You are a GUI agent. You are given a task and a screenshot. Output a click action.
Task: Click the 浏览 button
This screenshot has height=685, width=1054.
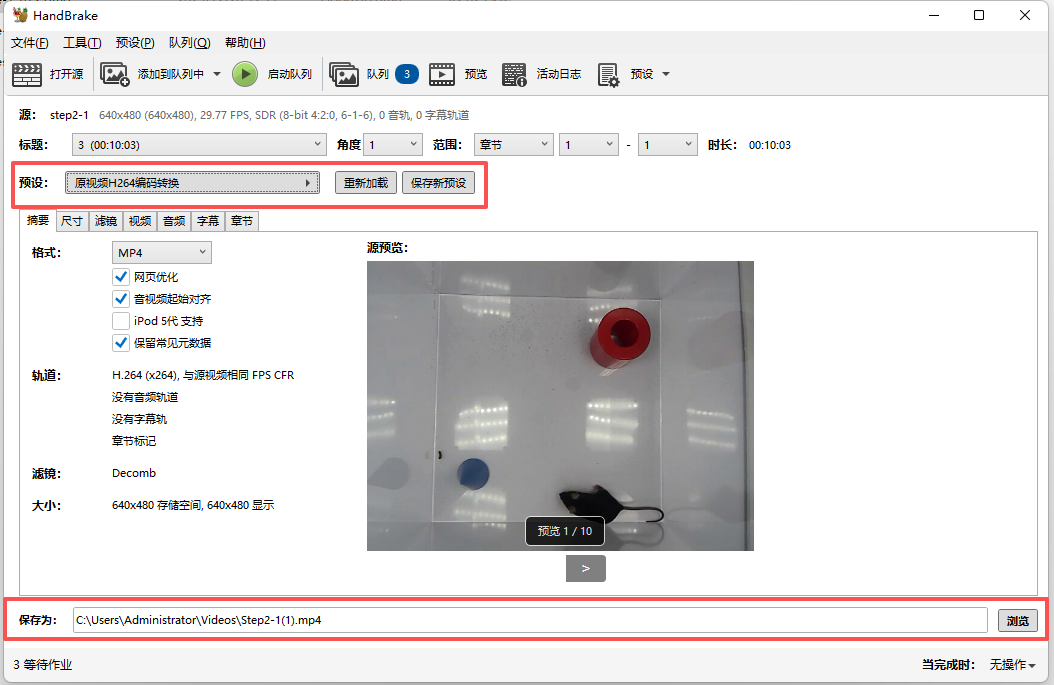(1017, 620)
